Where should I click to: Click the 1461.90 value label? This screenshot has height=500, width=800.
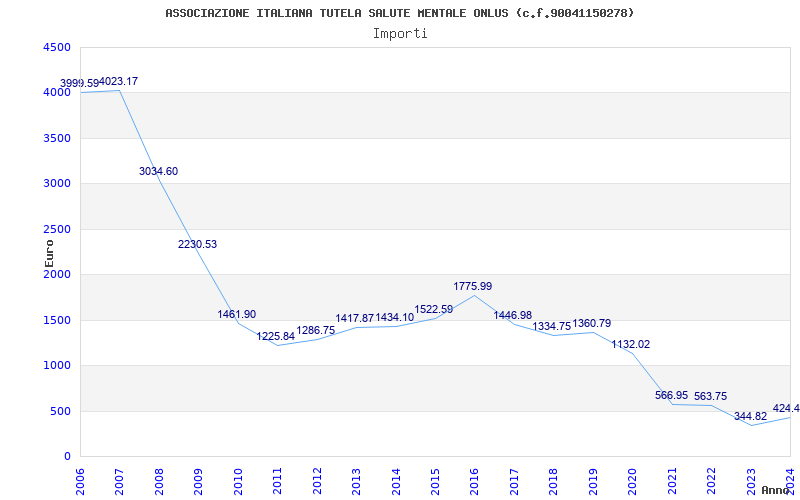point(237,314)
